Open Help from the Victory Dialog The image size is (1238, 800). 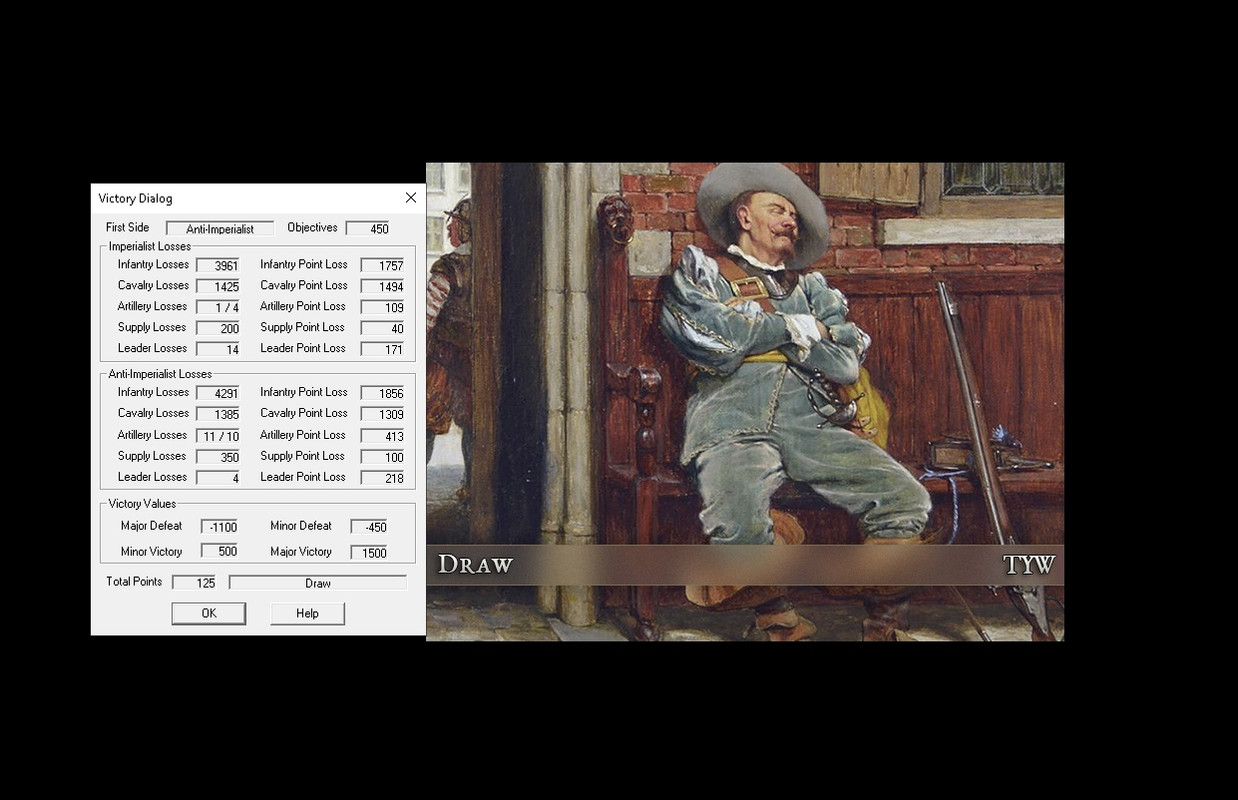pos(307,613)
